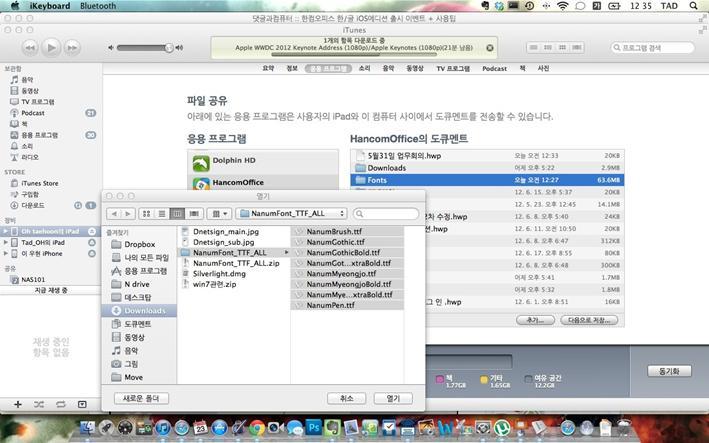Open Finder from the Dock
Image resolution: width=709 pixels, height=443 pixels.
[87, 427]
